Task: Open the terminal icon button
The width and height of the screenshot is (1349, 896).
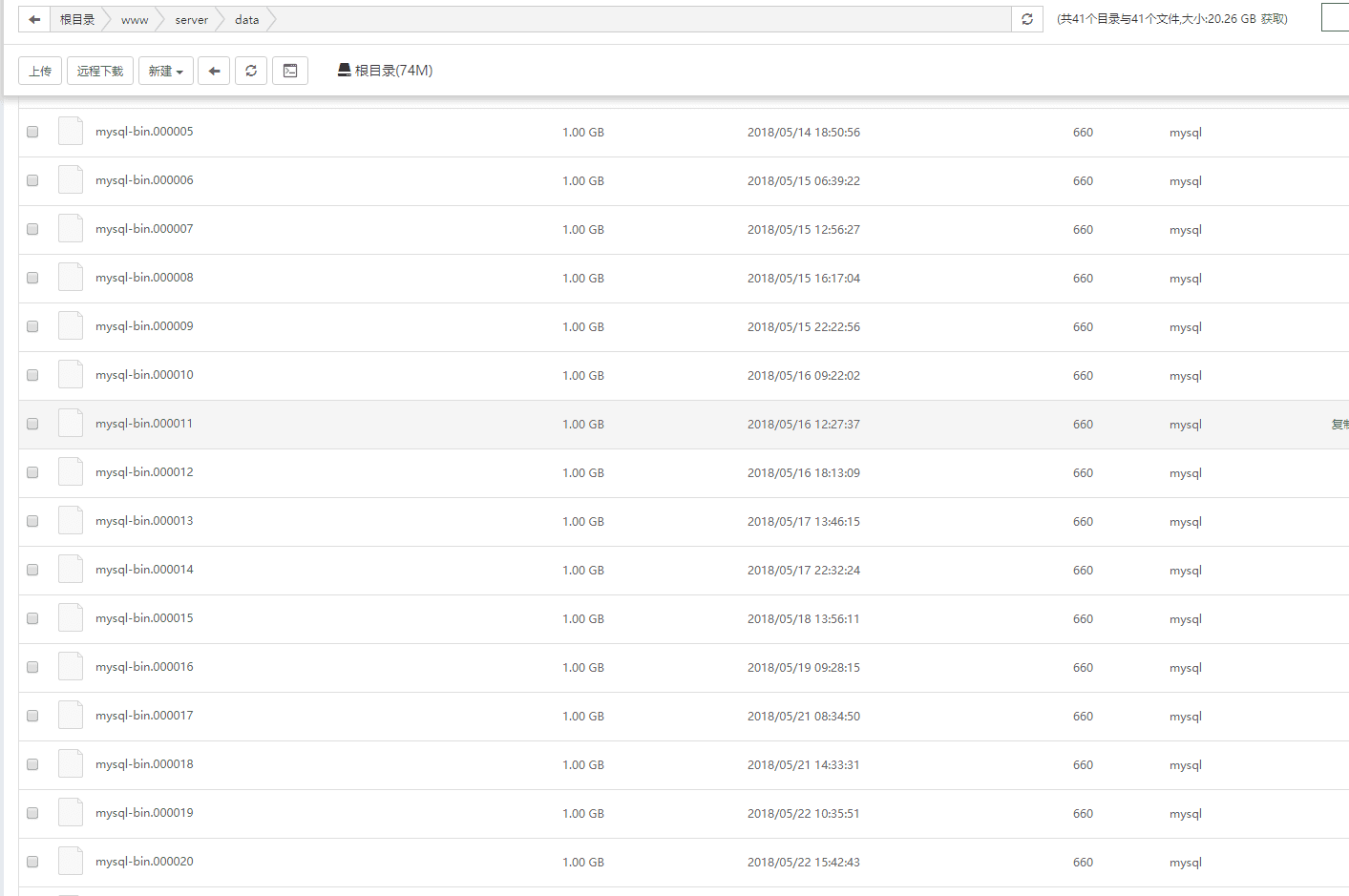Action: (x=290, y=71)
